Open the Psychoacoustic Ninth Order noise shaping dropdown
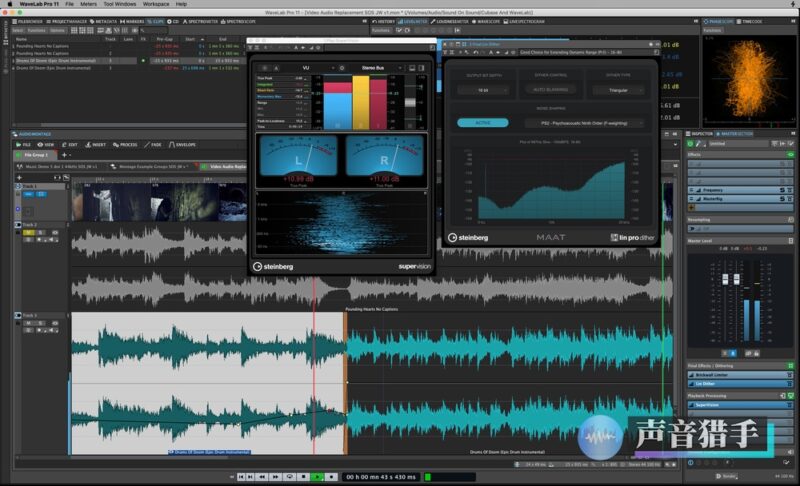 584,123
